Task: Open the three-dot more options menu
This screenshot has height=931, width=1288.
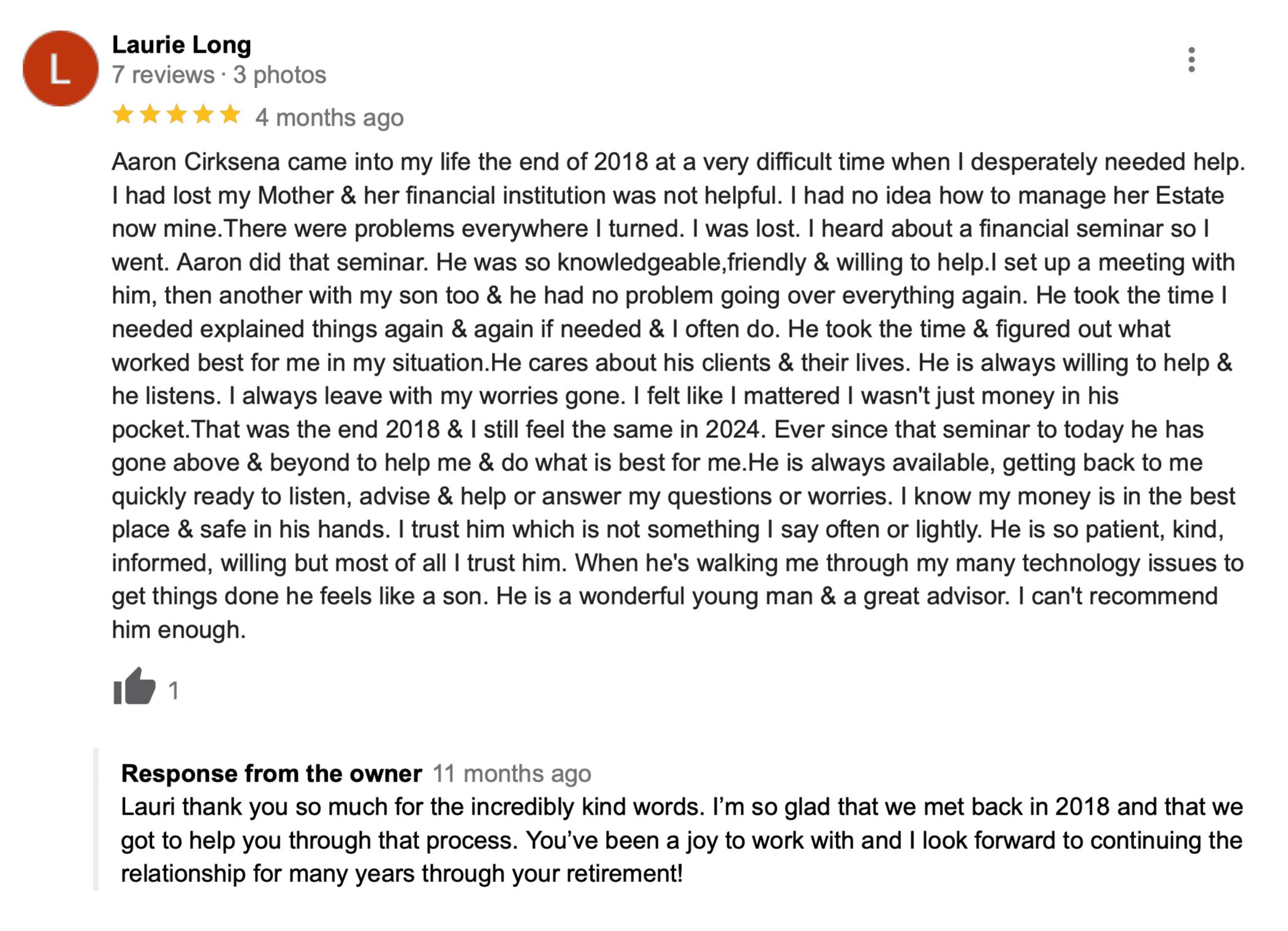Action: [x=1191, y=60]
